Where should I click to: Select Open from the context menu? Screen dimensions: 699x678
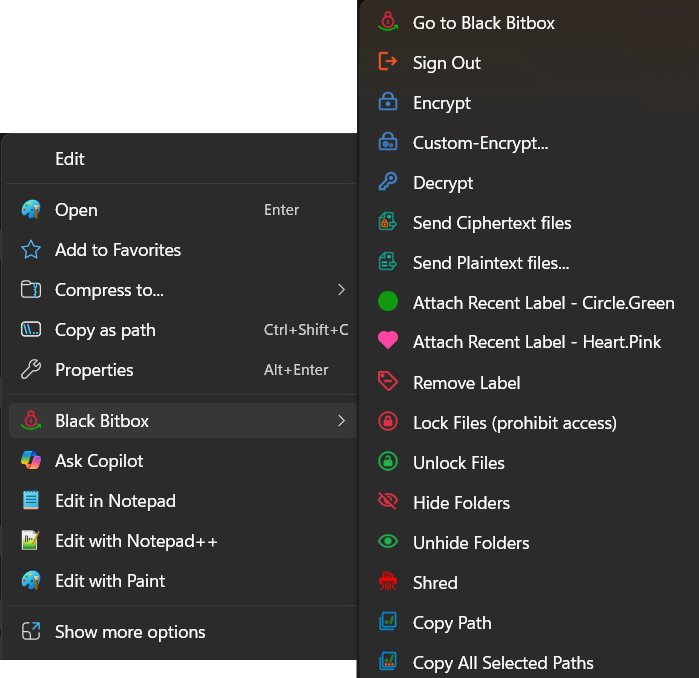point(76,210)
